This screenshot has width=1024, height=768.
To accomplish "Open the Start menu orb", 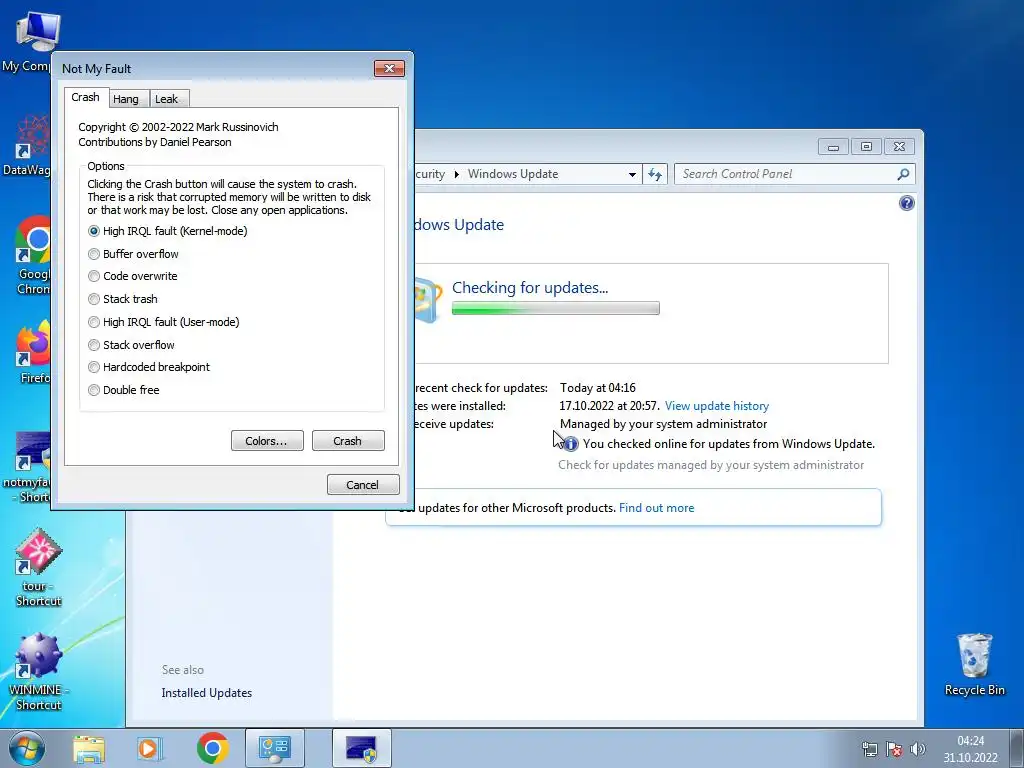I will pyautogui.click(x=27, y=748).
